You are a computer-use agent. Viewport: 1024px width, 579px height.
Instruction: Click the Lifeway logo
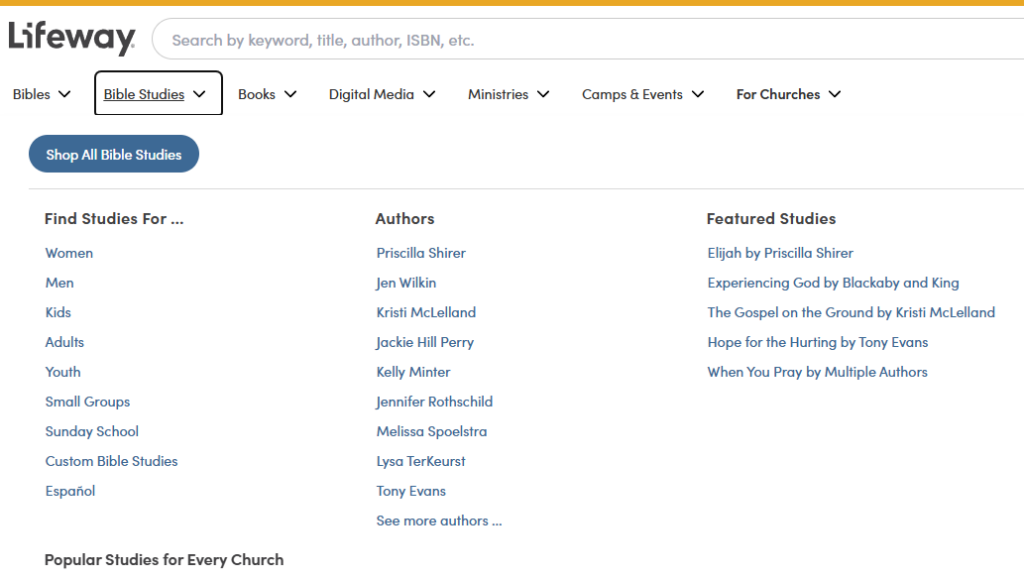72,38
